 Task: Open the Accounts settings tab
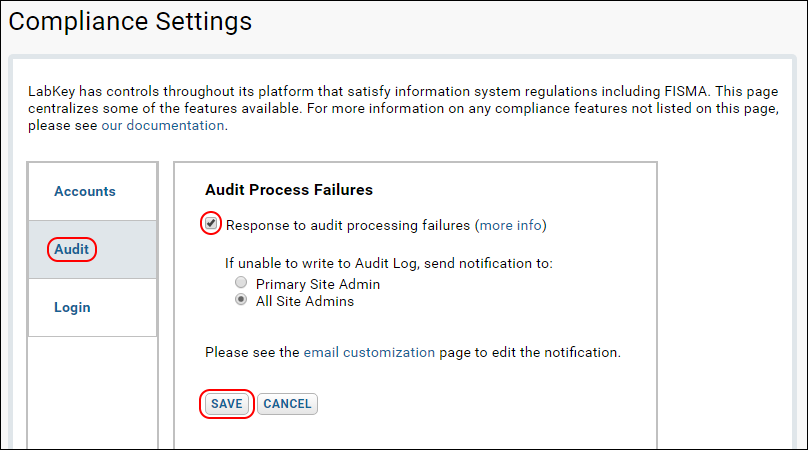tap(85, 191)
